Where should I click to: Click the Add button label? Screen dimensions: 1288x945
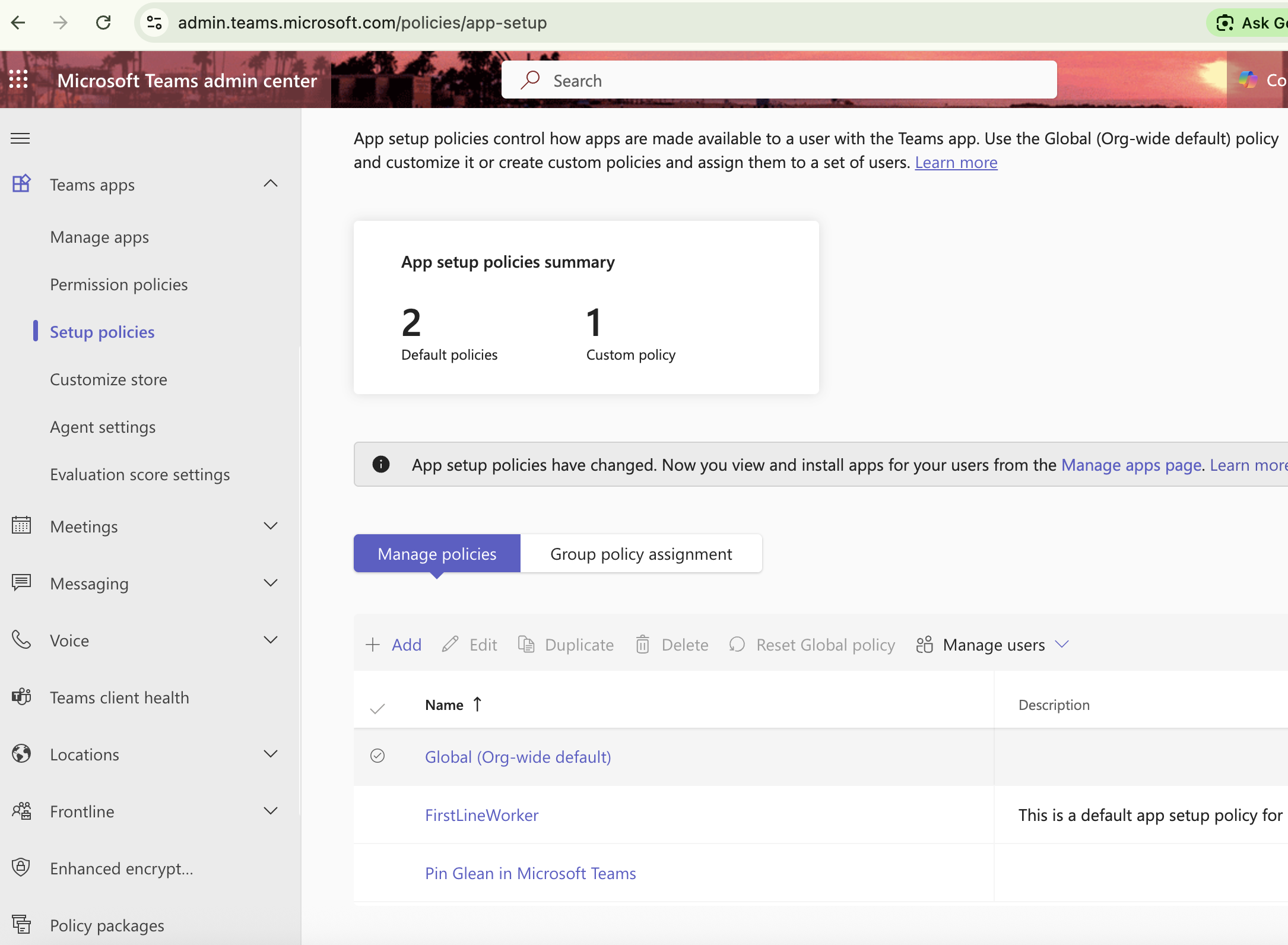[407, 645]
